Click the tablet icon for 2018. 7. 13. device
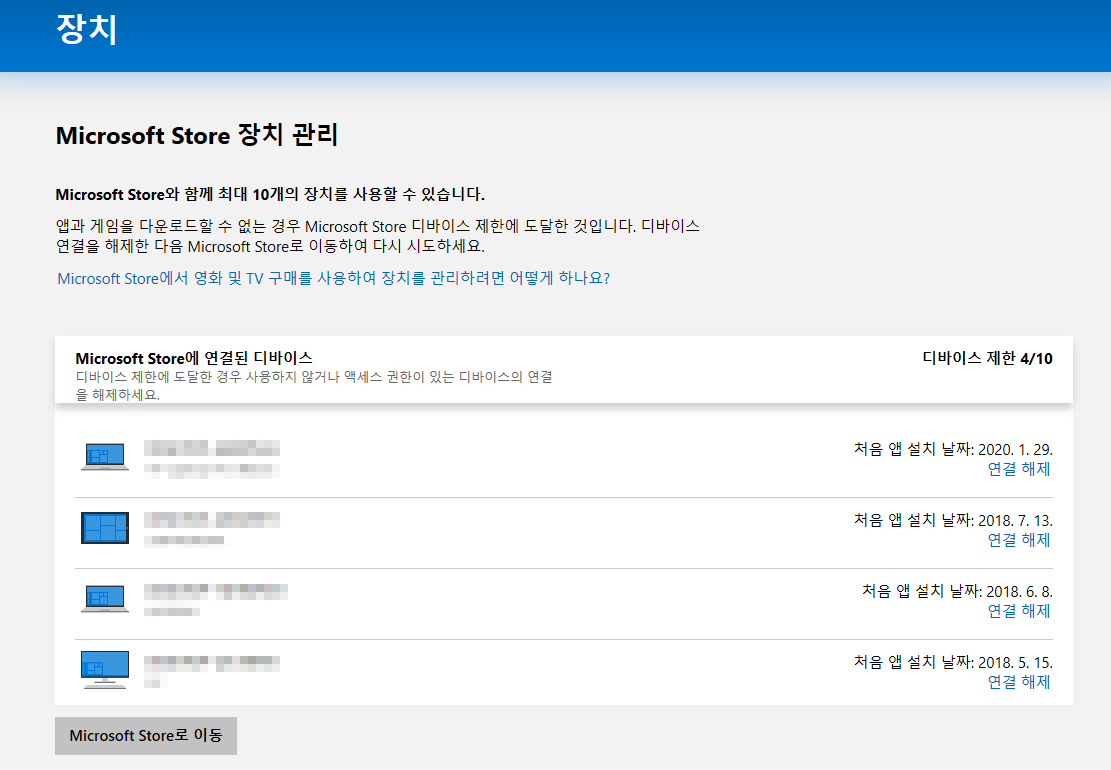The height and width of the screenshot is (770, 1111). pos(105,528)
